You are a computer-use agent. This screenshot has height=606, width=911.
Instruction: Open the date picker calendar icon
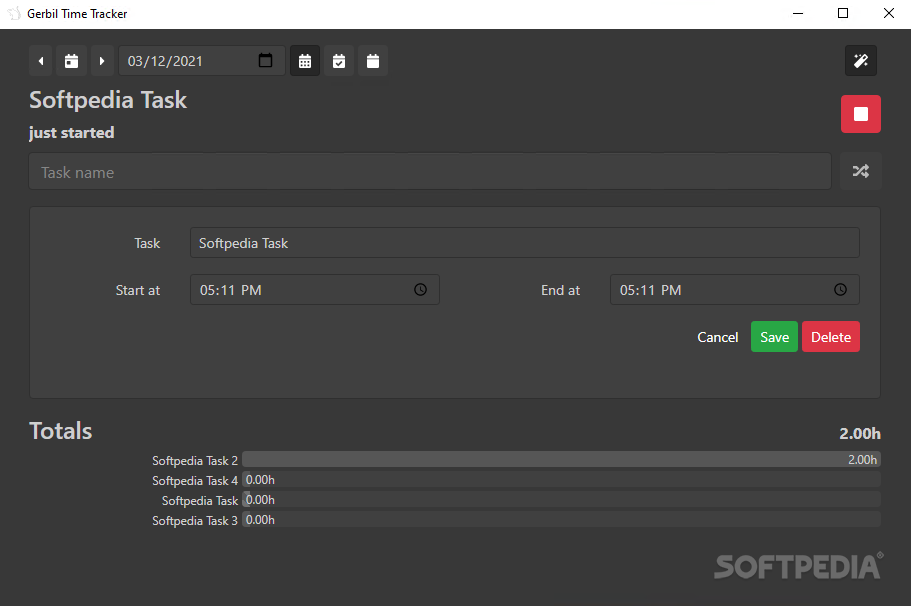(x=266, y=60)
